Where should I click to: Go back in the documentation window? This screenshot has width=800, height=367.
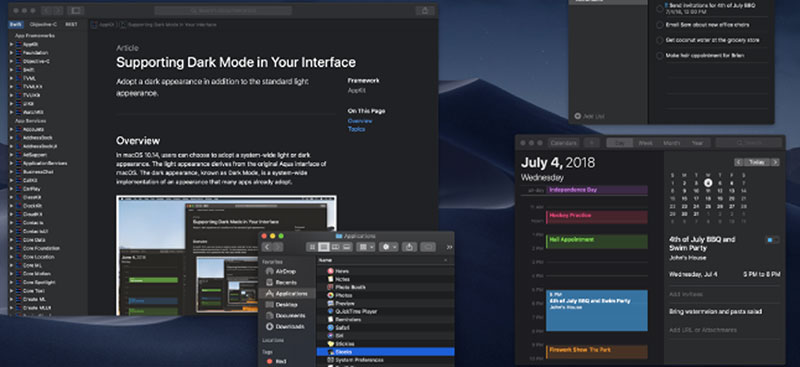[46, 11]
